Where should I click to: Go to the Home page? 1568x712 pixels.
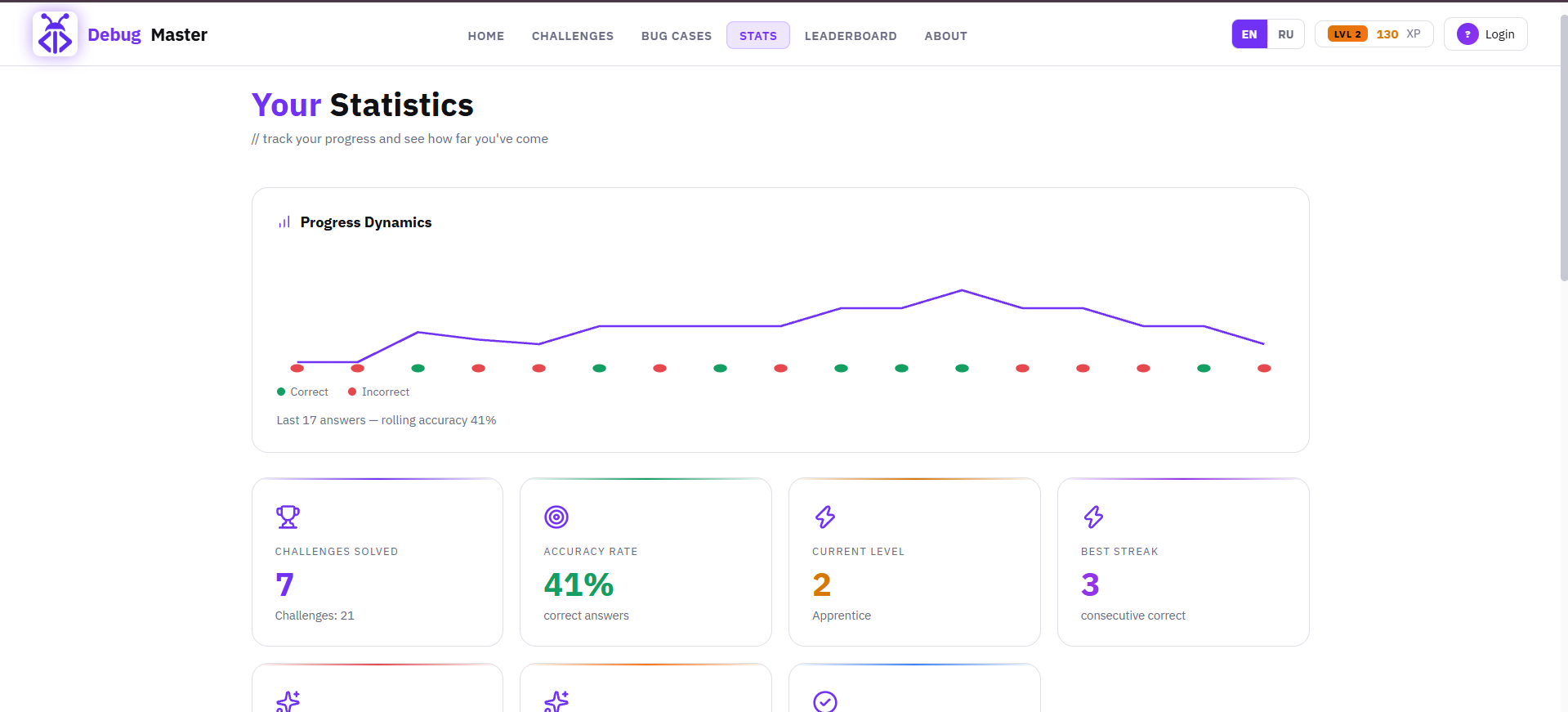pos(486,36)
